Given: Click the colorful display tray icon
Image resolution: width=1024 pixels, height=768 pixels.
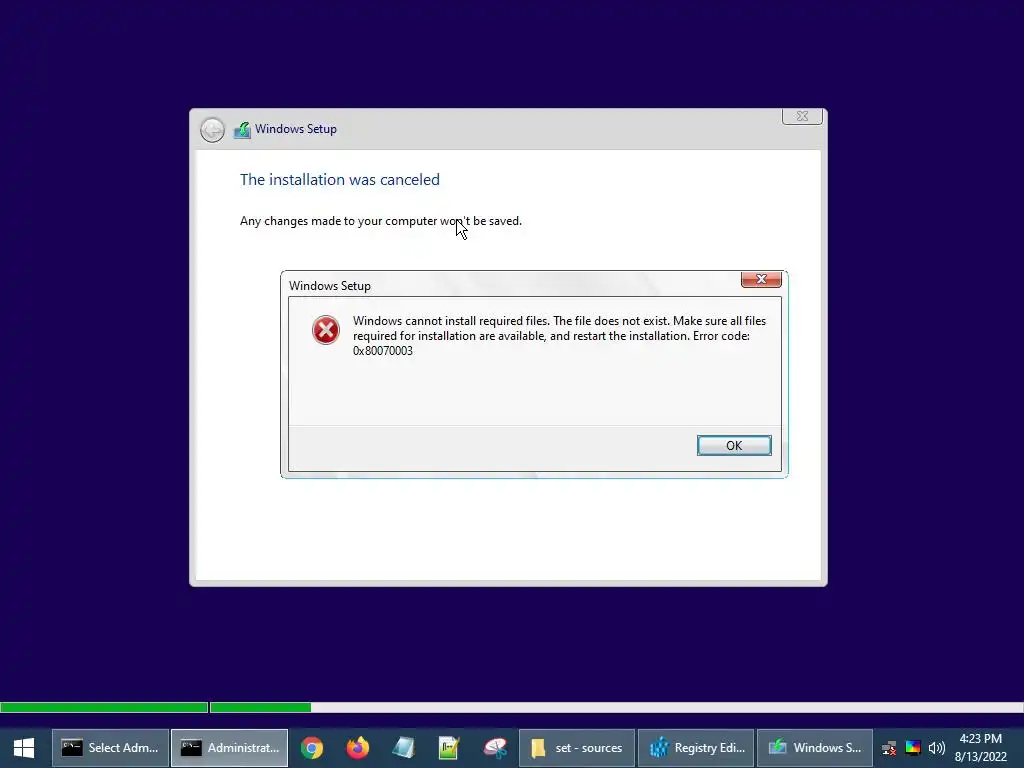Looking at the screenshot, I should tap(913, 748).
